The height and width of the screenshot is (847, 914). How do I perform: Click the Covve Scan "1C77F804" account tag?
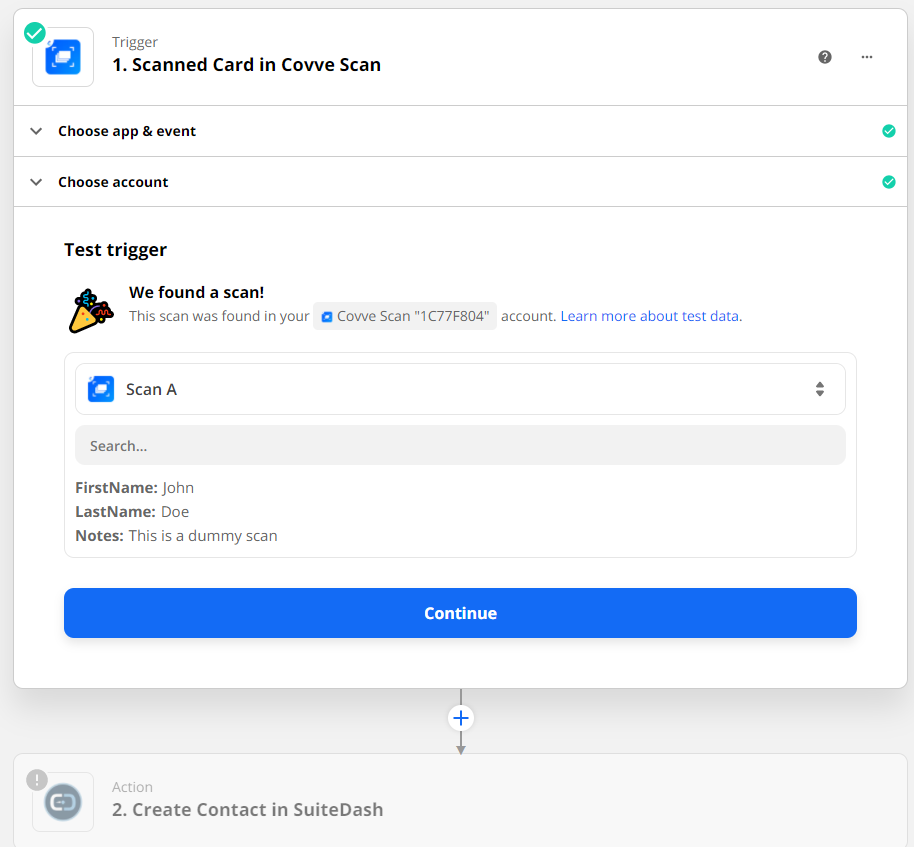click(x=405, y=316)
